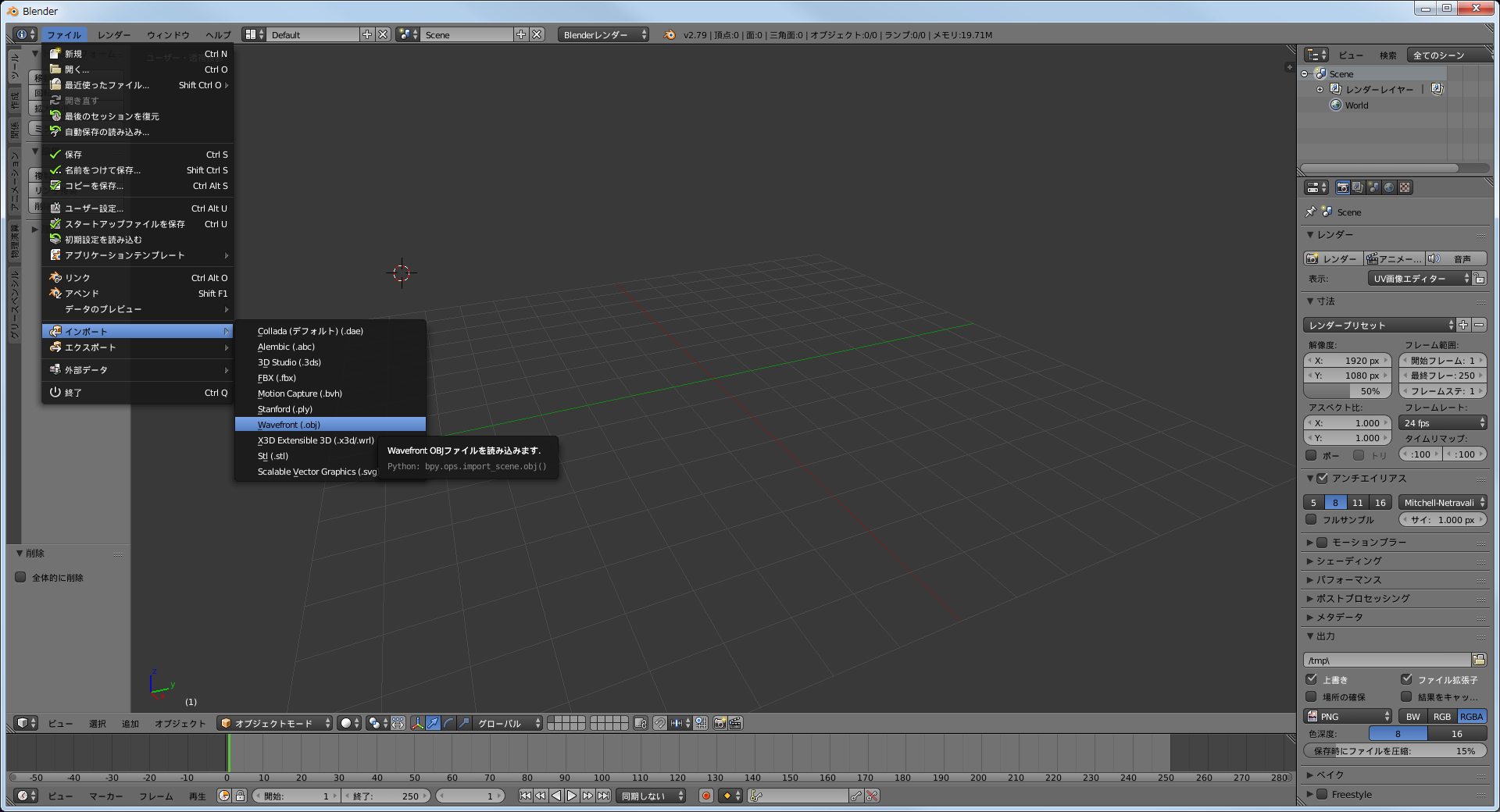The height and width of the screenshot is (812, 1500).
Task: Open the Timeline editor type selector
Action: [x=26, y=796]
